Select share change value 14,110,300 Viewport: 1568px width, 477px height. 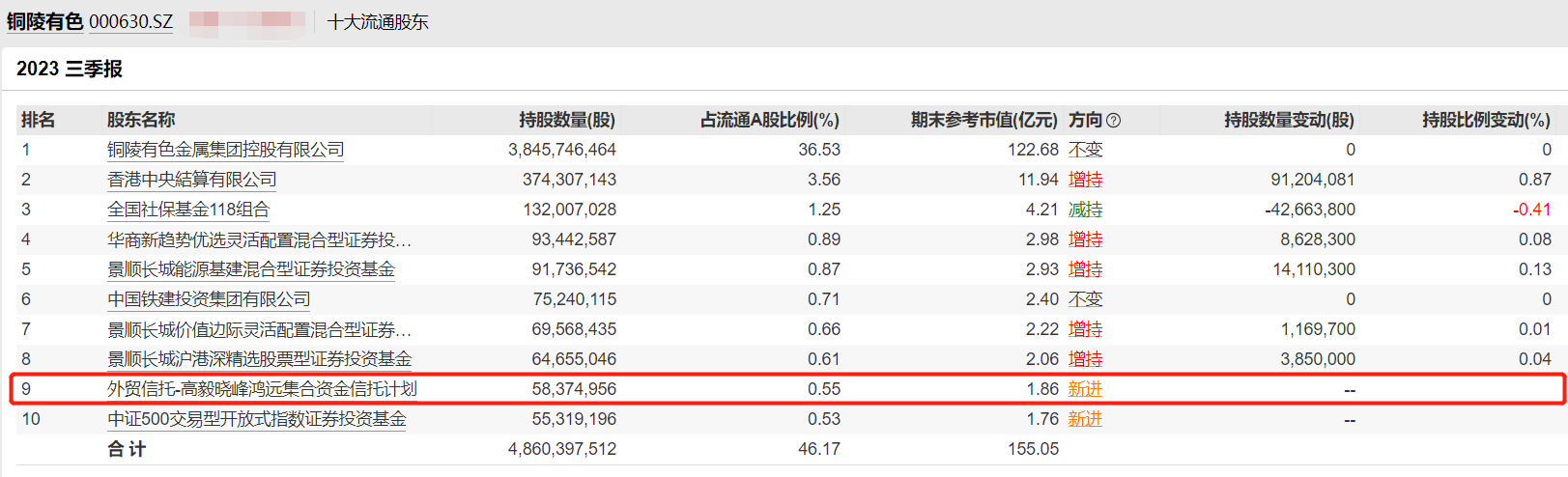pos(1314,269)
